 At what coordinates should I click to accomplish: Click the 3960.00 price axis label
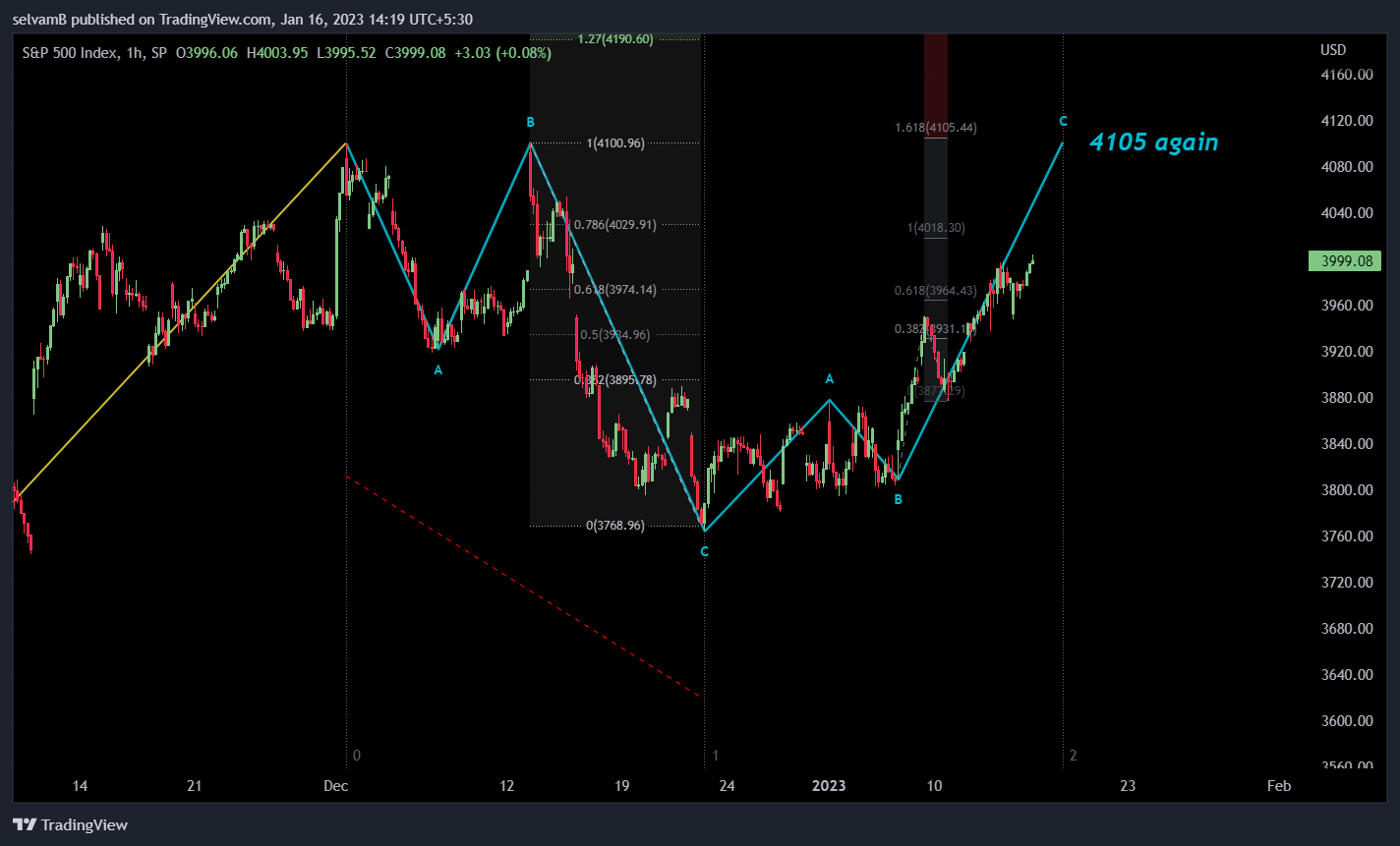tap(1347, 306)
